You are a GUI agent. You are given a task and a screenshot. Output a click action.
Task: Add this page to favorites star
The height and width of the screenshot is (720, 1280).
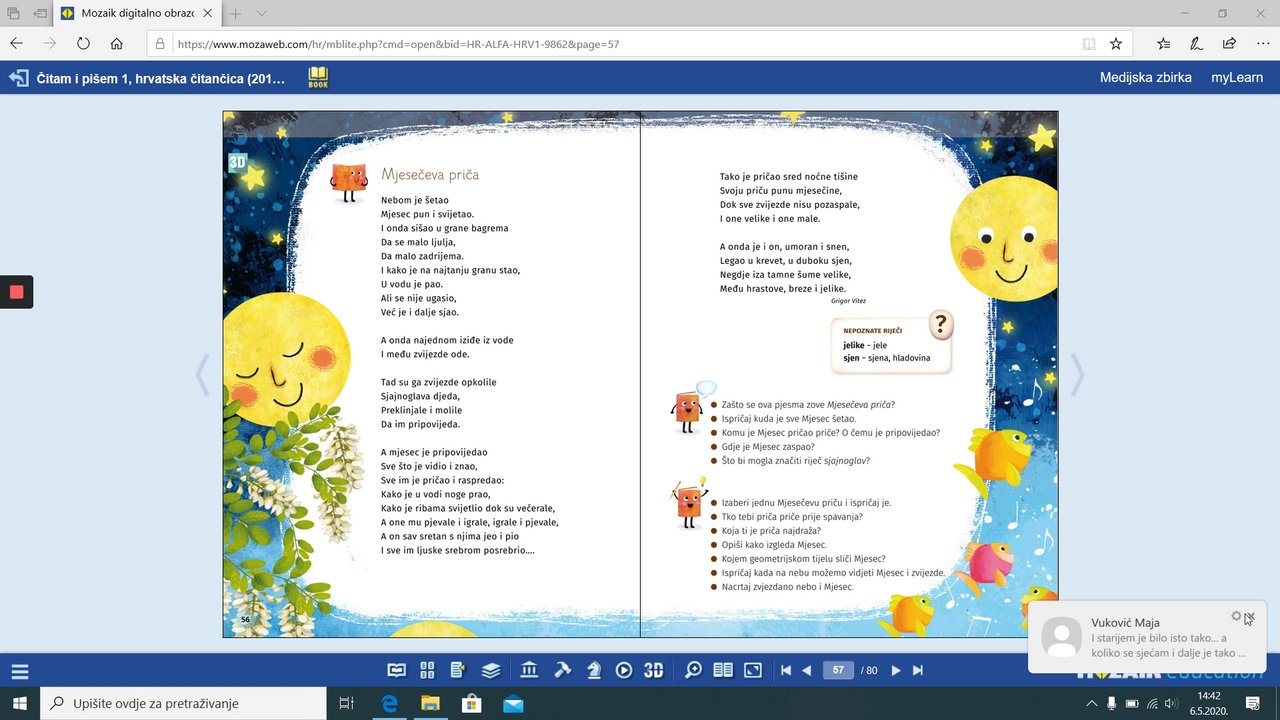point(1115,44)
